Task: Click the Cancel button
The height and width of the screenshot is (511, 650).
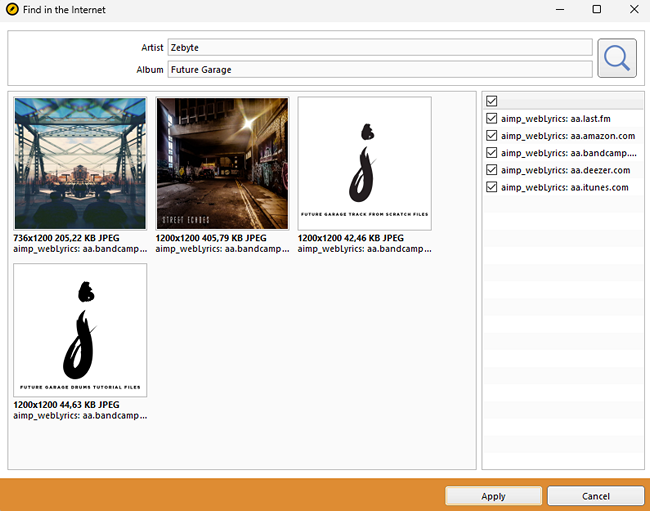Action: (x=596, y=496)
